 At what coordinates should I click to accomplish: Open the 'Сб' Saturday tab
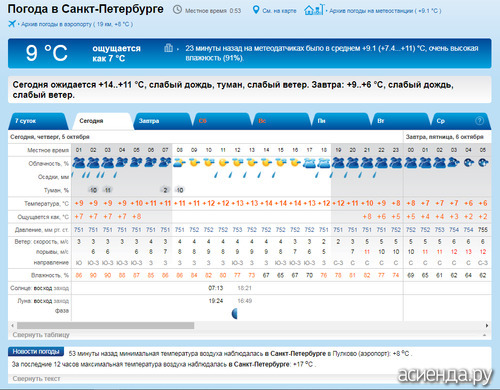(x=222, y=121)
